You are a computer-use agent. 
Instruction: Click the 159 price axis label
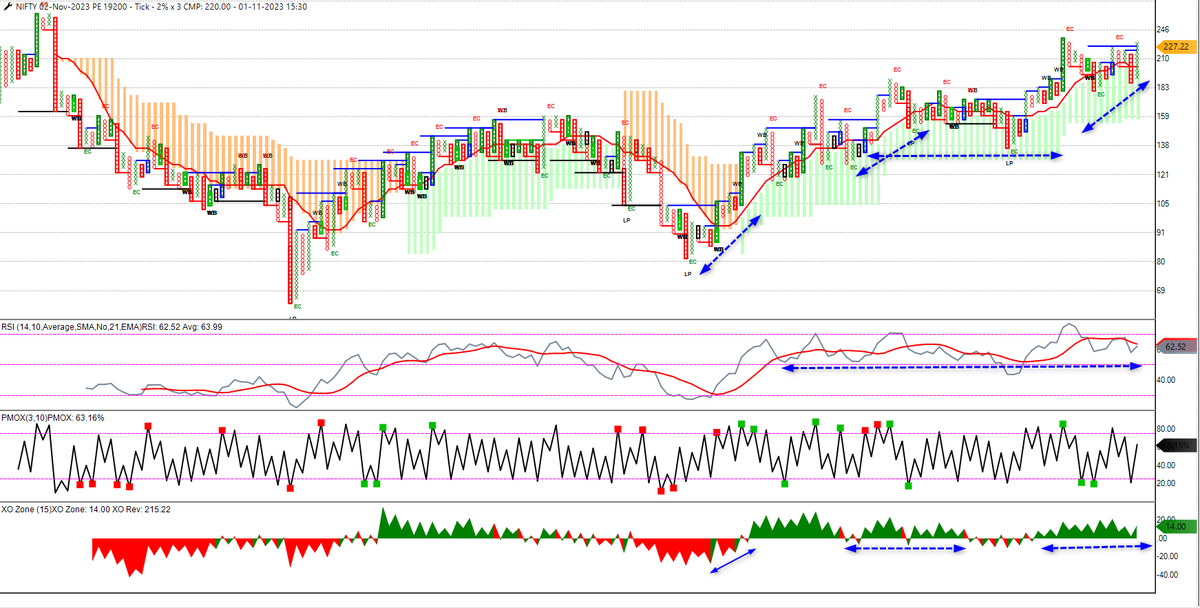coord(1163,117)
